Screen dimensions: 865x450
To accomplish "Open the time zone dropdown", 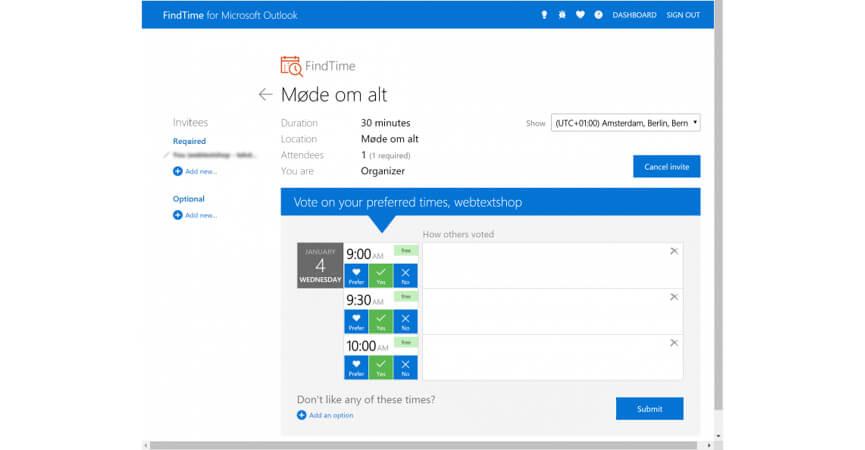I will [x=626, y=123].
